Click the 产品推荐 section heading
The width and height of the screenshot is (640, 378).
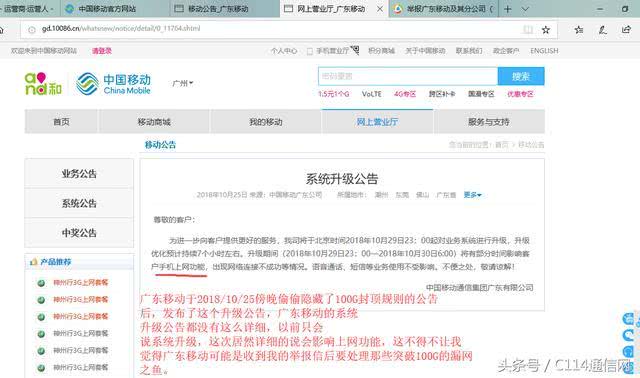coord(56,262)
